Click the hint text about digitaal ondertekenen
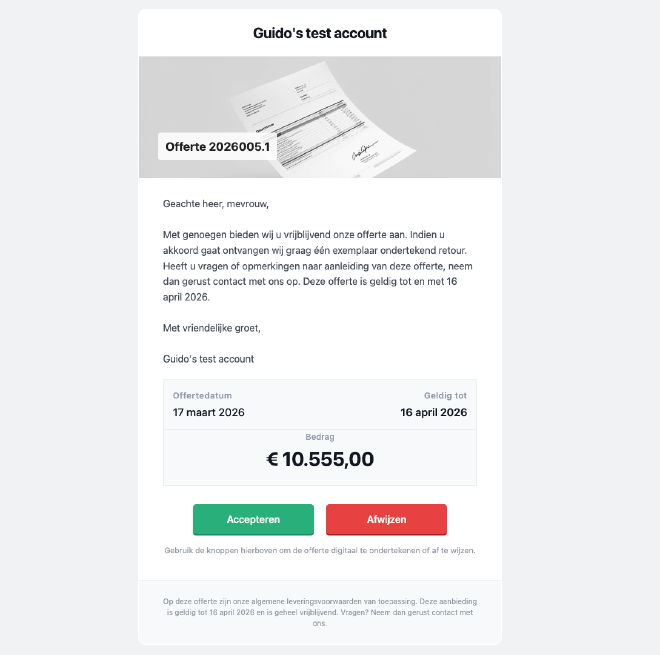660x655 pixels. pyautogui.click(x=320, y=550)
